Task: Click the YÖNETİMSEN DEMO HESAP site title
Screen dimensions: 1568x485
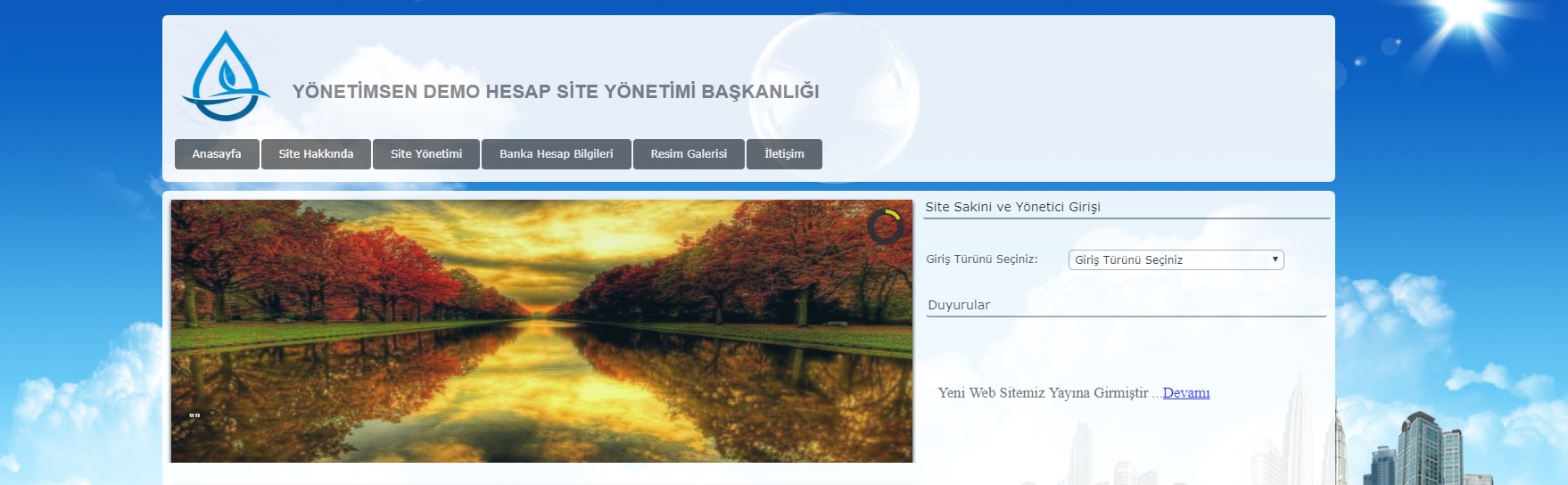Action: coord(556,92)
